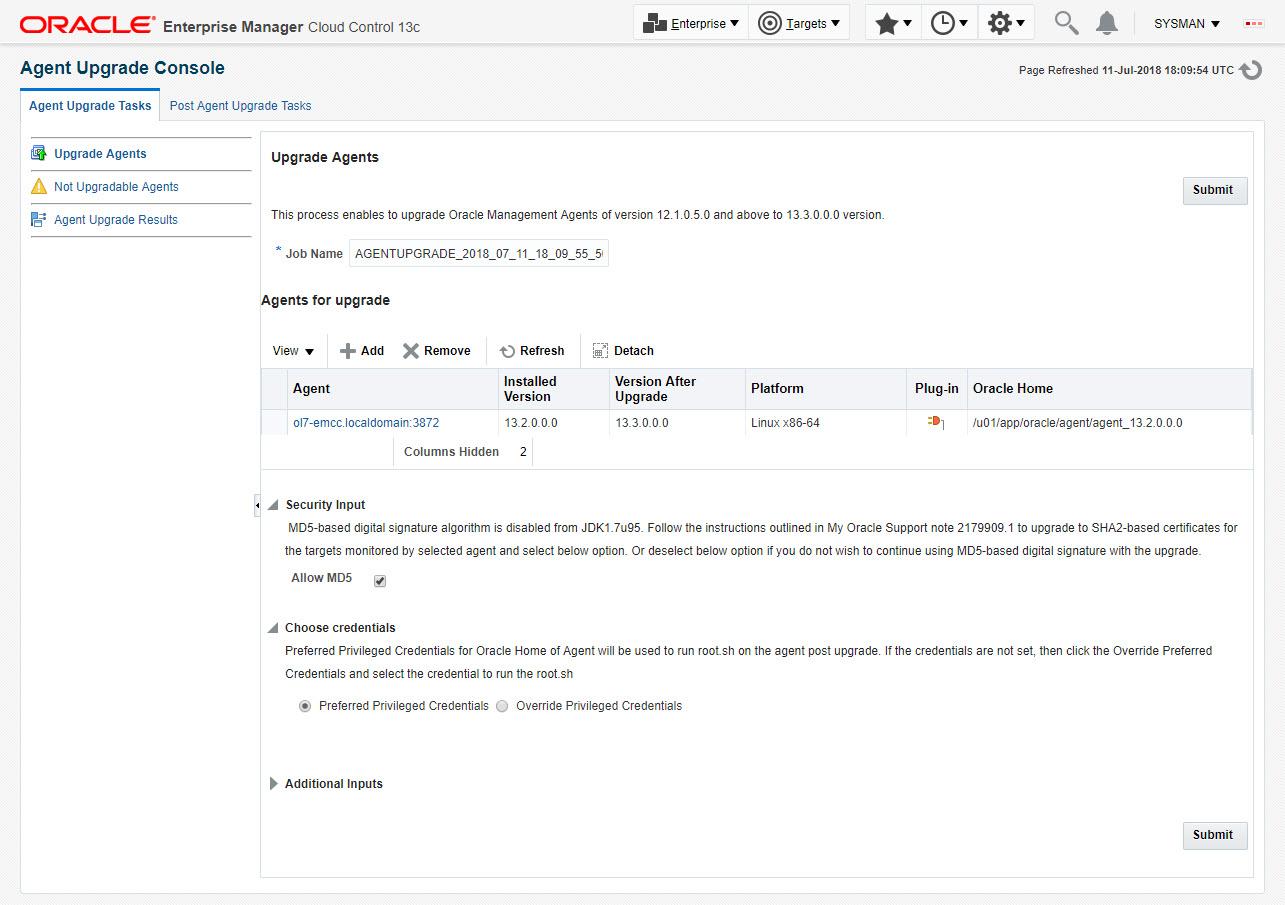Open the Targets menu
The width and height of the screenshot is (1285, 905).
(799, 23)
